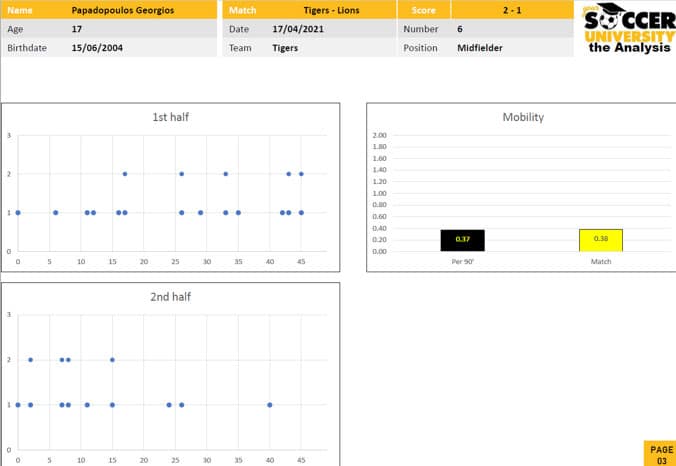Select the Position label cell
This screenshot has height=466, width=676.
pos(420,48)
